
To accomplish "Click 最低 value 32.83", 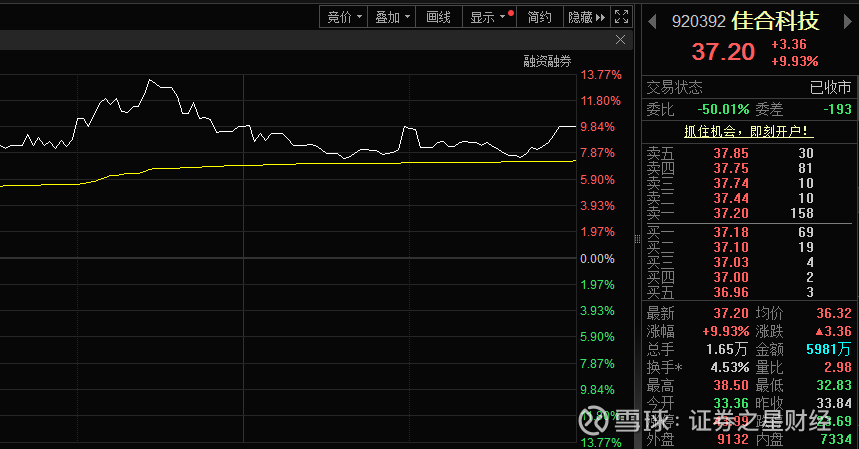I will pos(834,385).
